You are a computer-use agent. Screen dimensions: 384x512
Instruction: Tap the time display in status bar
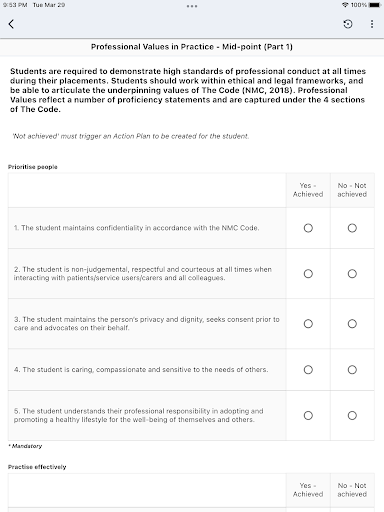click(15, 5)
